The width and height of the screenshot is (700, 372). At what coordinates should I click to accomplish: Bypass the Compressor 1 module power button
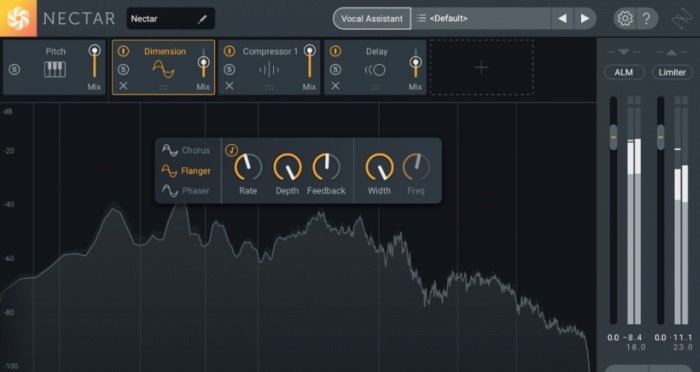(x=229, y=51)
